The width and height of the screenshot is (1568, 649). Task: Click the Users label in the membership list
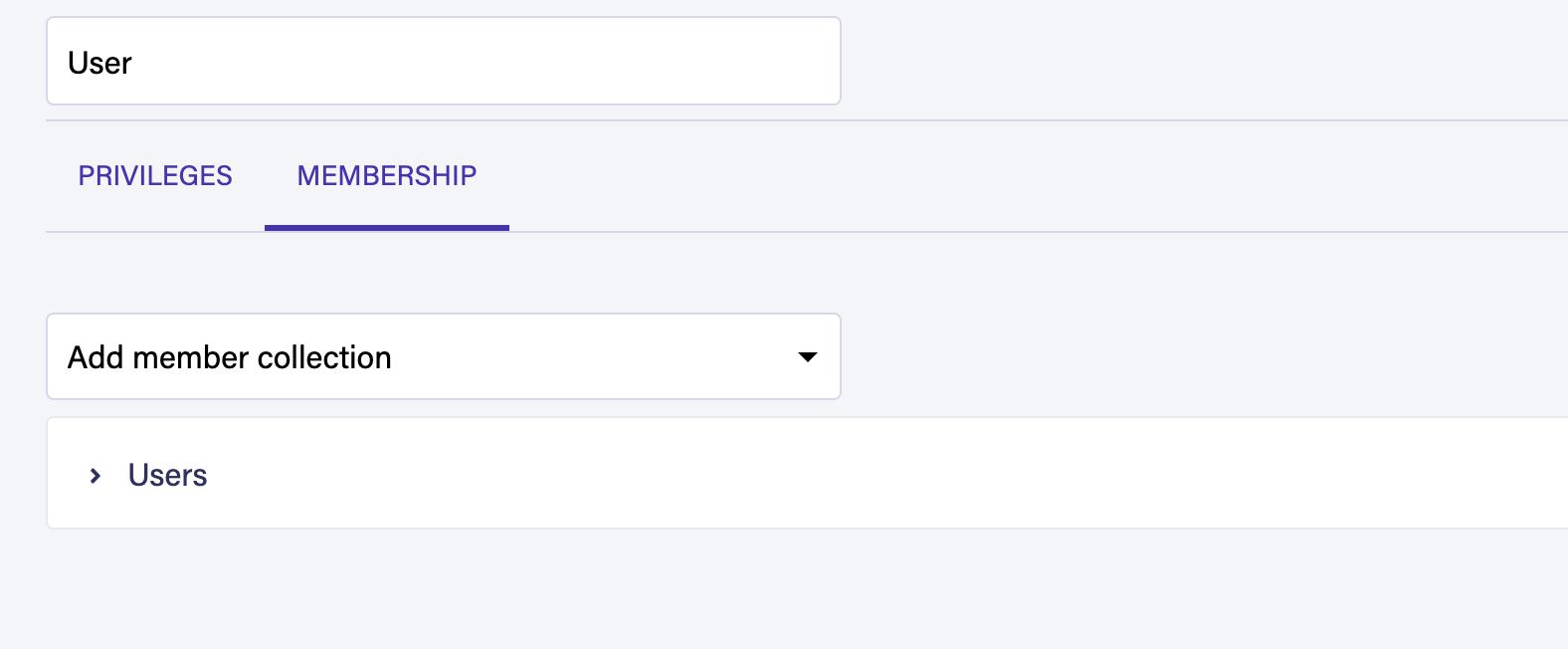tap(166, 476)
